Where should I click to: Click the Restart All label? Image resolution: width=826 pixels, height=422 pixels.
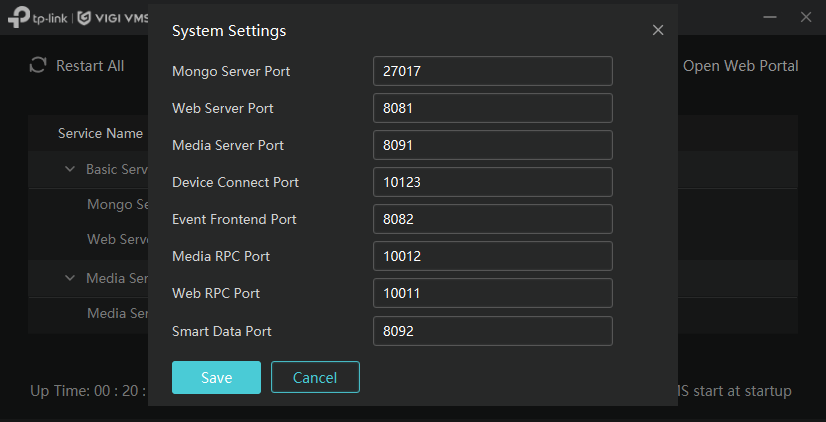pos(90,66)
